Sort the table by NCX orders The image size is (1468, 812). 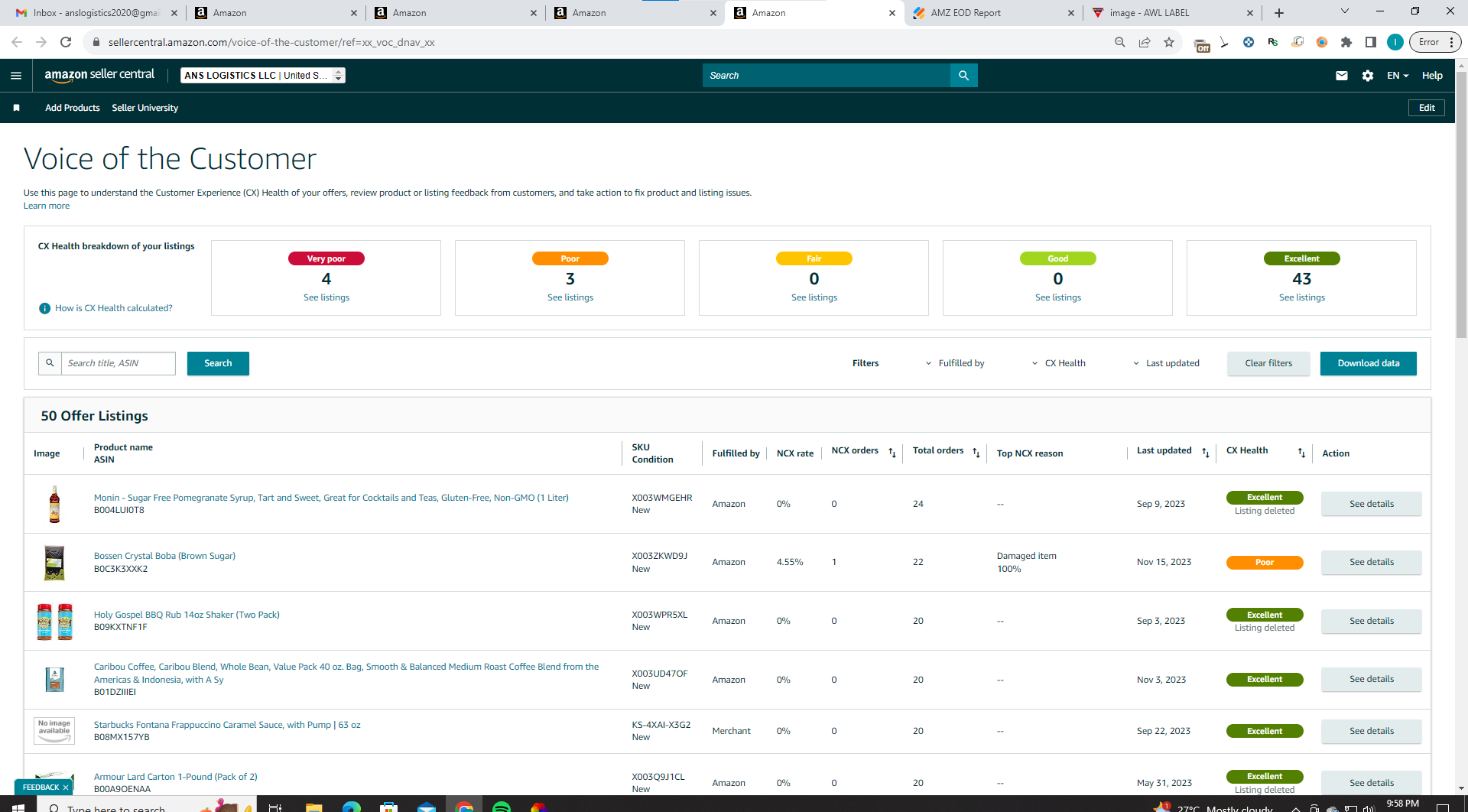click(892, 453)
